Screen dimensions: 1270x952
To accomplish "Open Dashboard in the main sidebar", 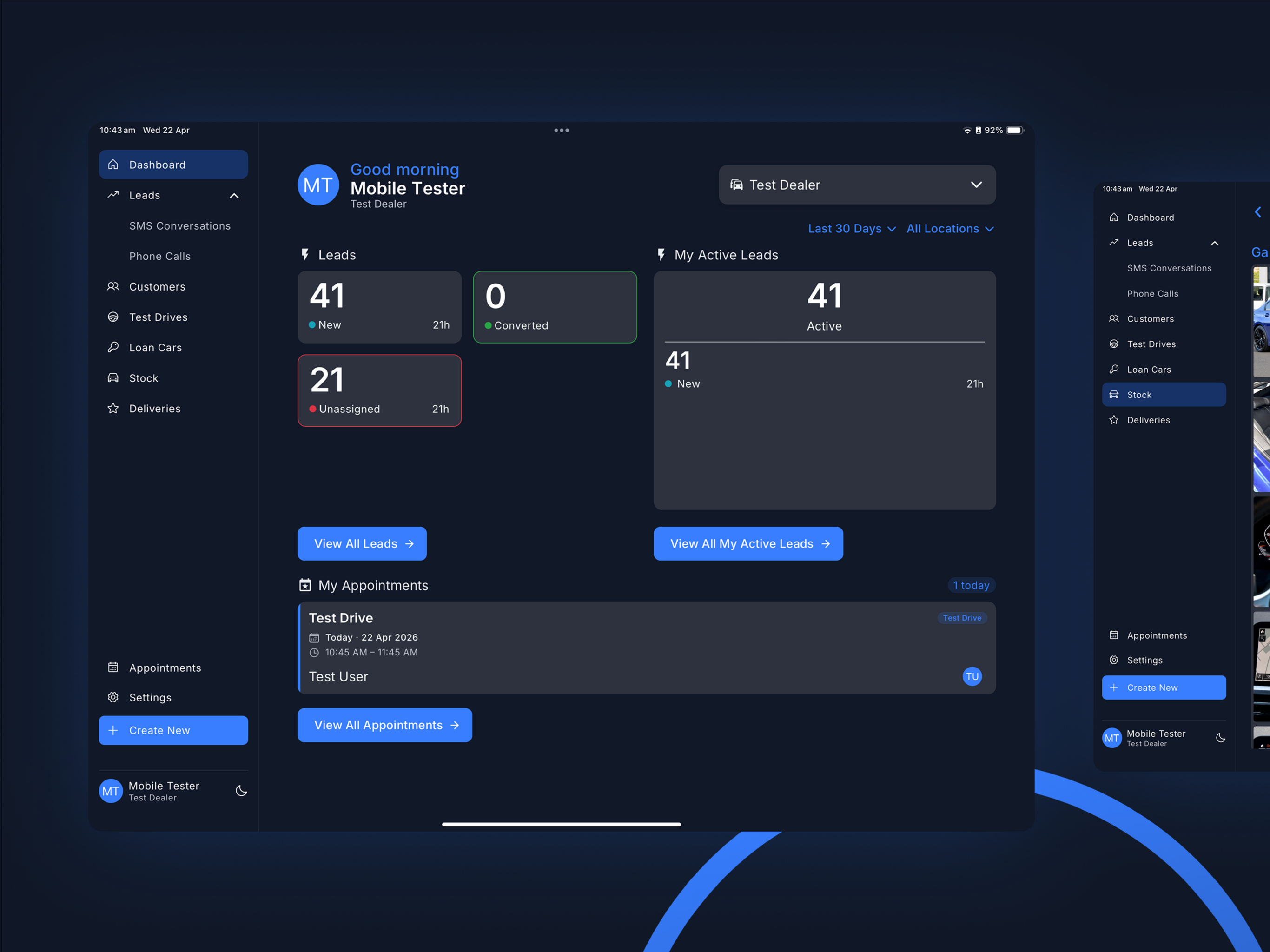I will 173,165.
